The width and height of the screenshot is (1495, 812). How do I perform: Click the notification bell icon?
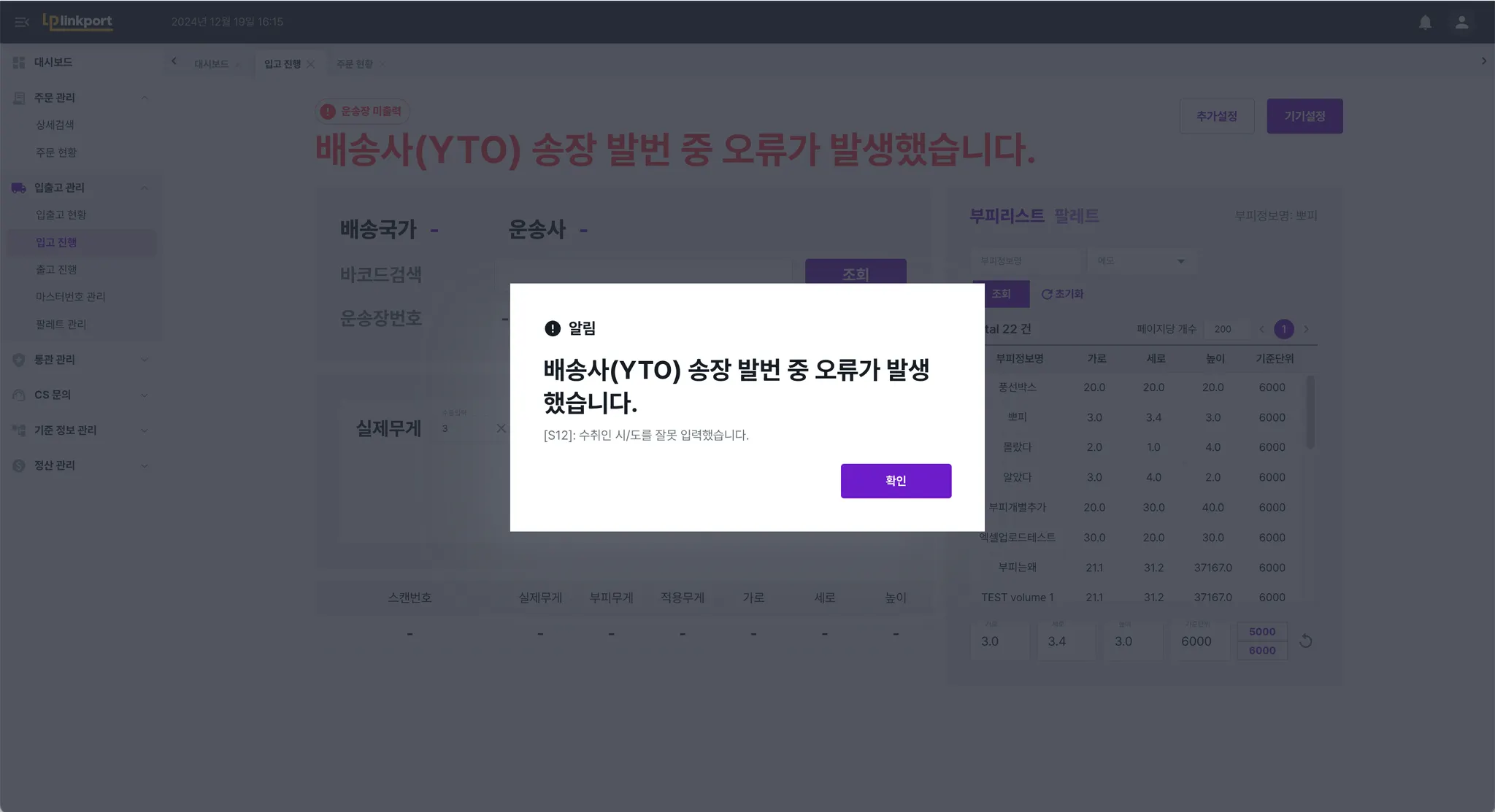(x=1425, y=23)
